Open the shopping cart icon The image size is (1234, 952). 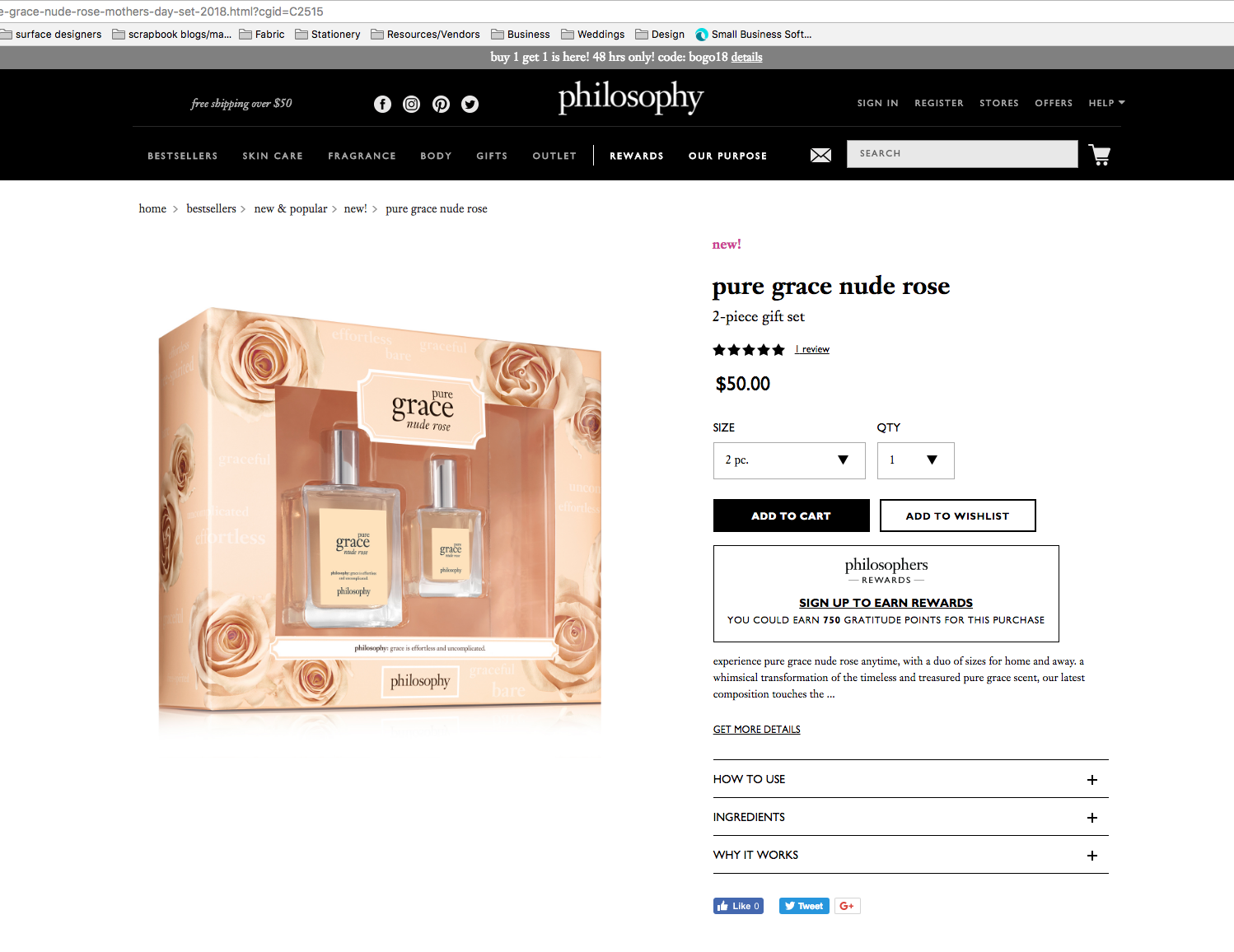click(1100, 155)
